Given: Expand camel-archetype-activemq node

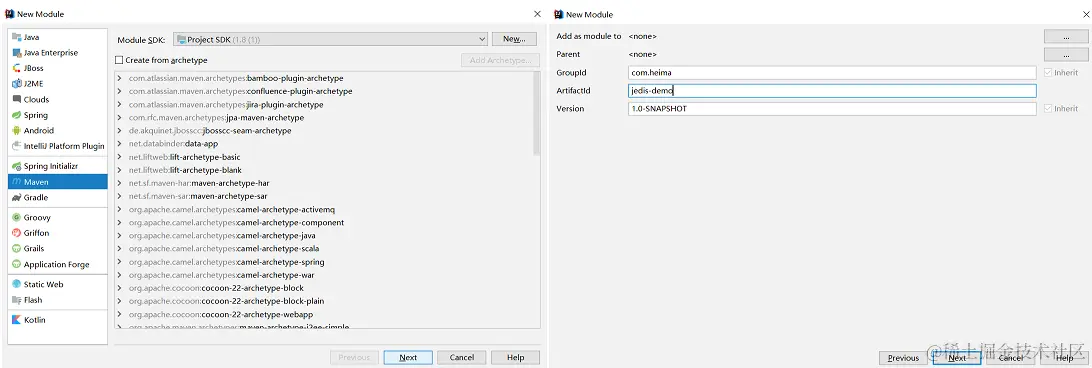Looking at the screenshot, I should pyautogui.click(x=120, y=209).
